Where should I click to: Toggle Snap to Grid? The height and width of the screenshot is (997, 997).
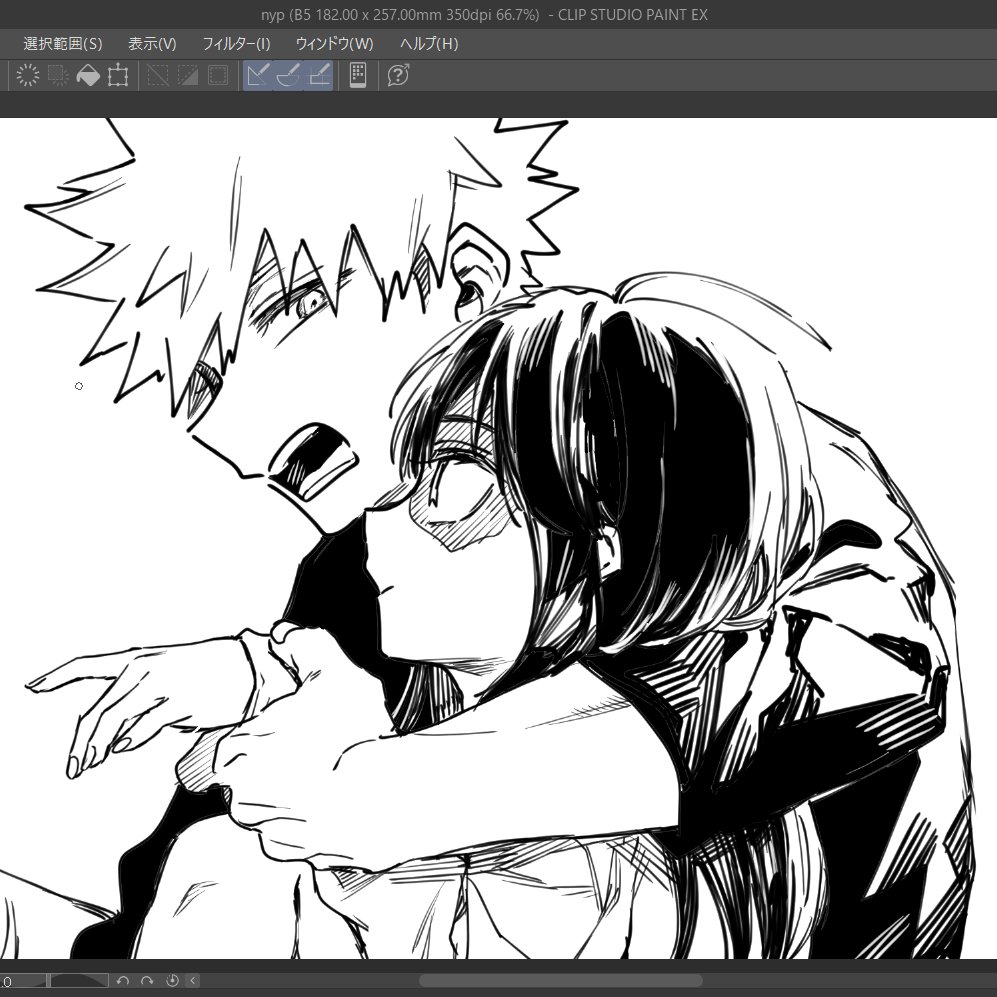(319, 75)
